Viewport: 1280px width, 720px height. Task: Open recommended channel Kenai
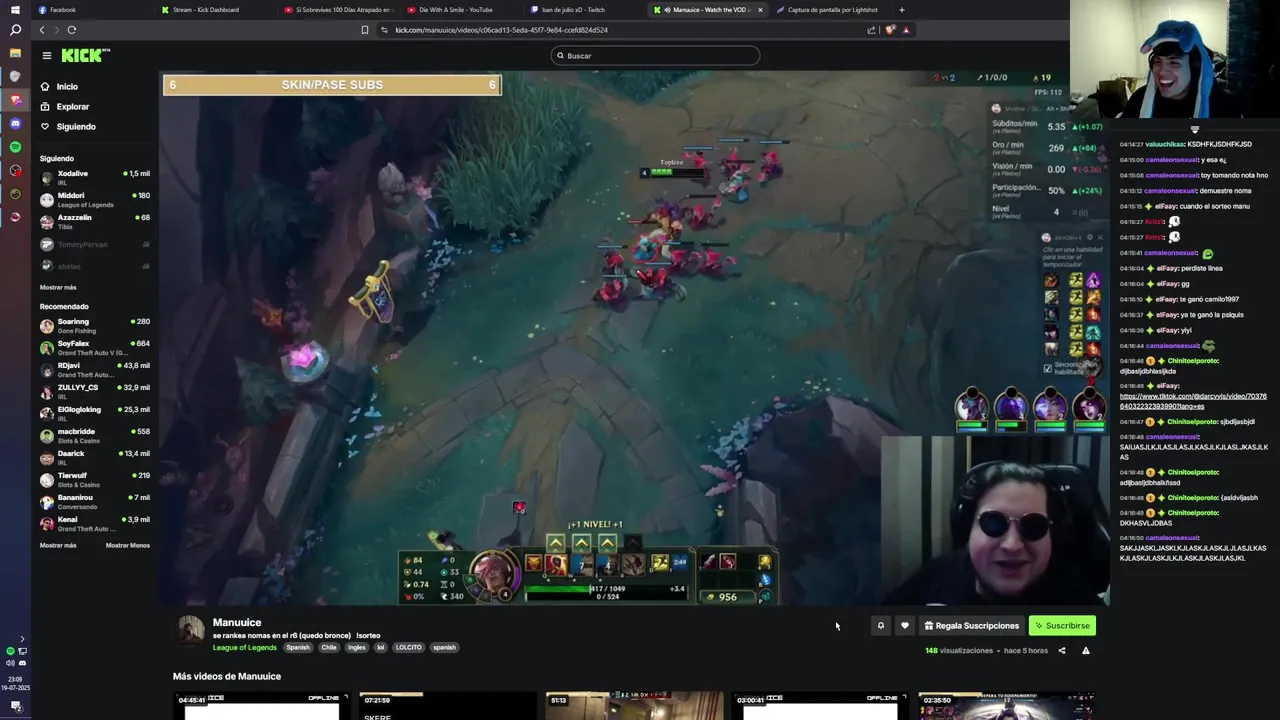pos(95,523)
